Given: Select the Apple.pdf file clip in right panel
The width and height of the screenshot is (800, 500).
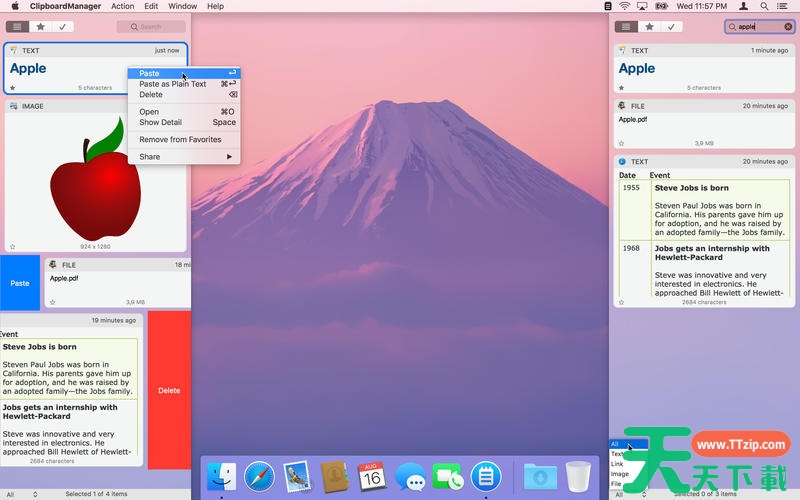Looking at the screenshot, I should click(704, 124).
